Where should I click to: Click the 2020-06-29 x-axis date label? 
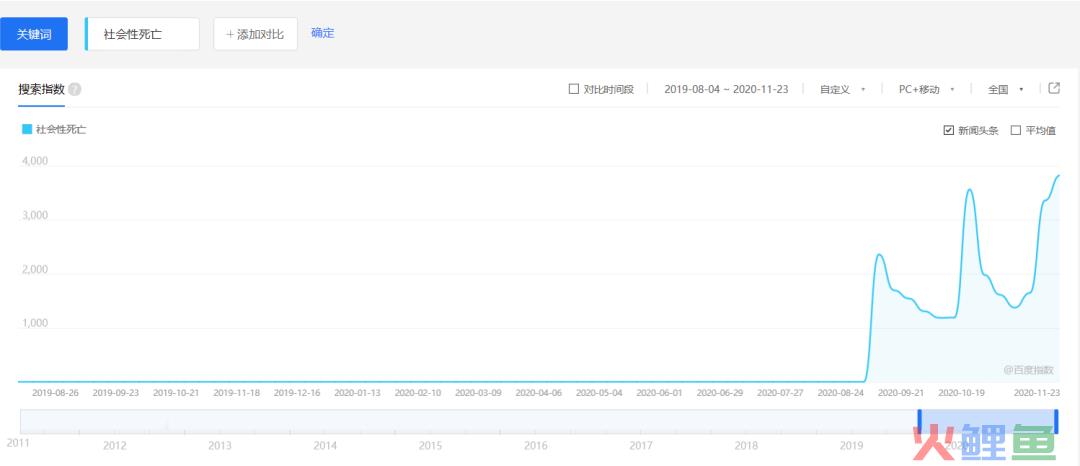click(720, 393)
